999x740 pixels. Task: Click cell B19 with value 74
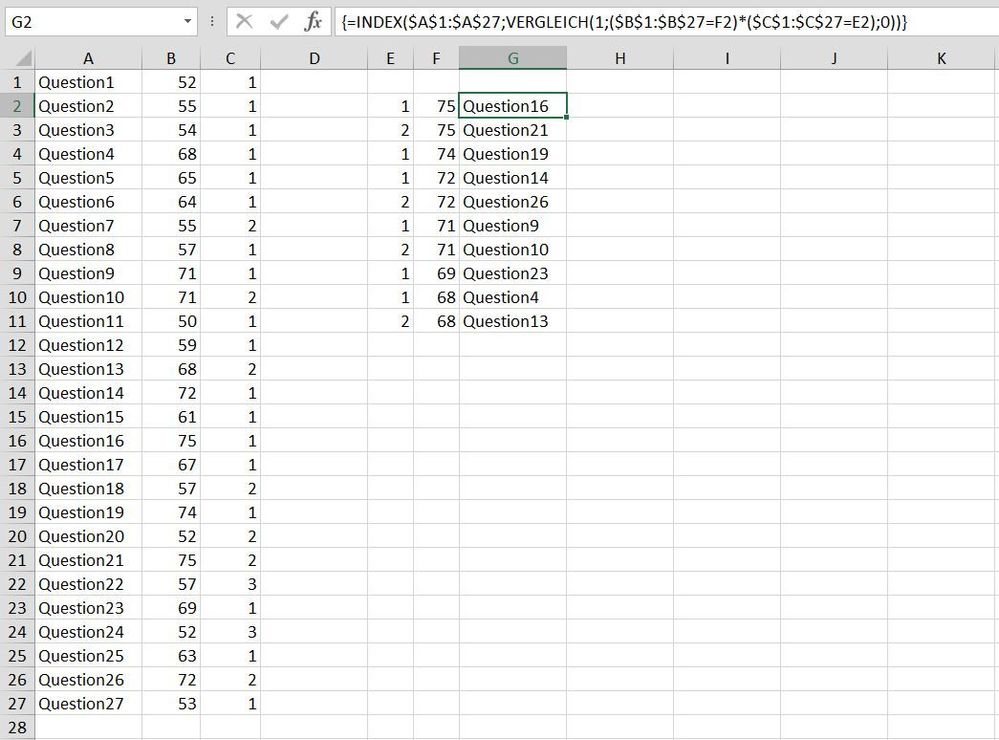point(171,512)
